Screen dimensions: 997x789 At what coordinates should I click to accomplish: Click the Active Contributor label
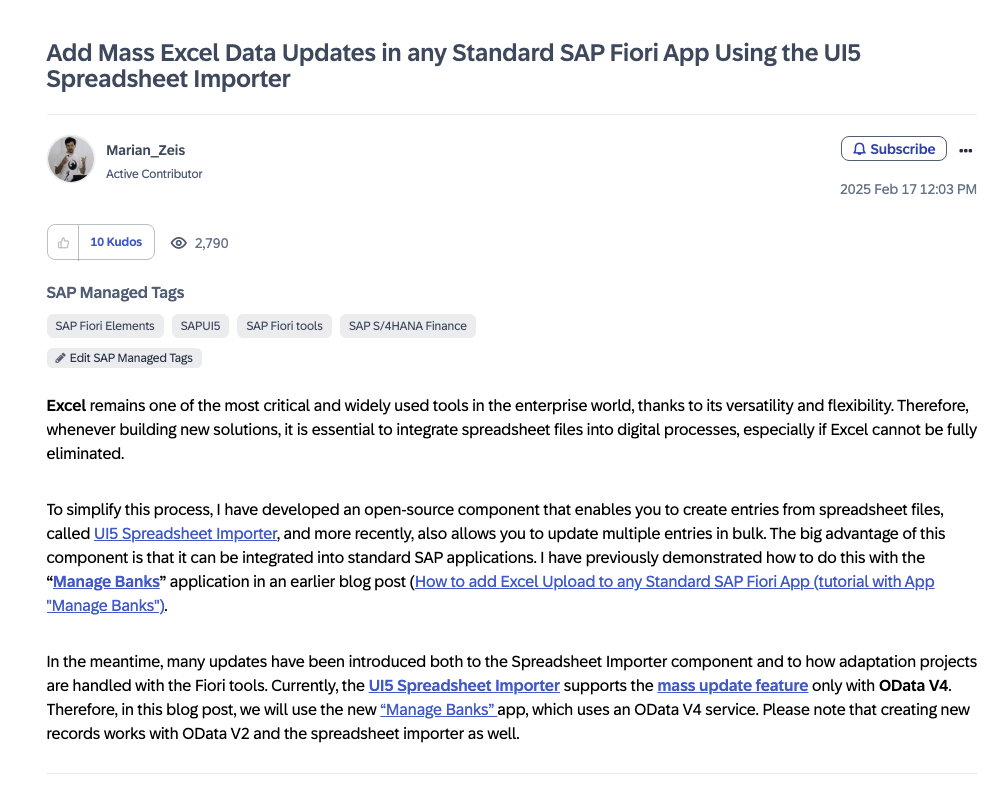154,174
